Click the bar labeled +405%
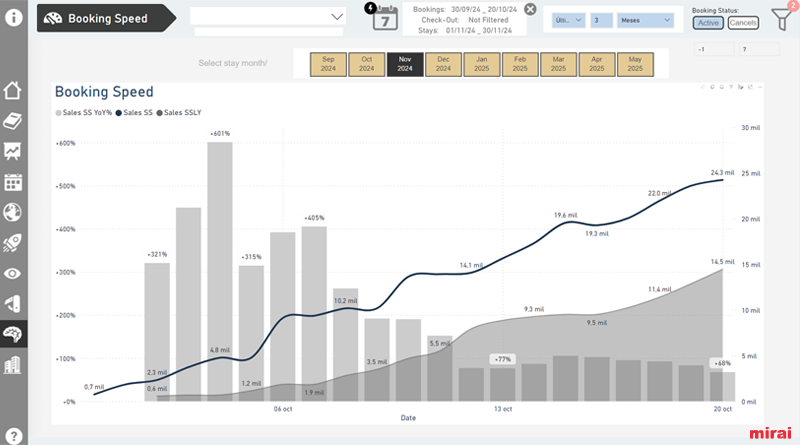Screen dimensions: 800x445 (314, 314)
